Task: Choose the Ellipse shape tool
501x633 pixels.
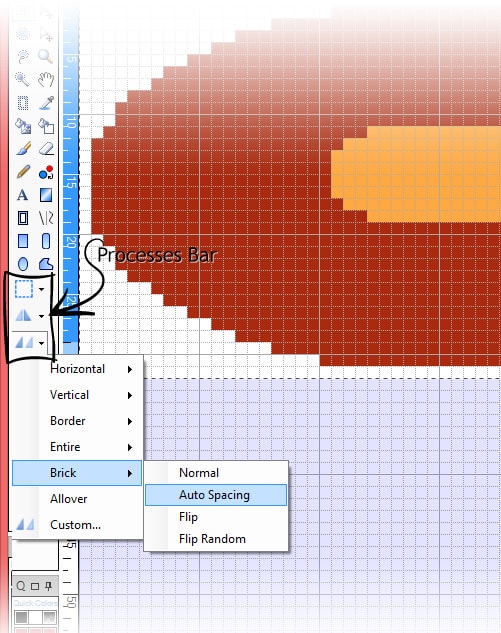Action: 23,264
